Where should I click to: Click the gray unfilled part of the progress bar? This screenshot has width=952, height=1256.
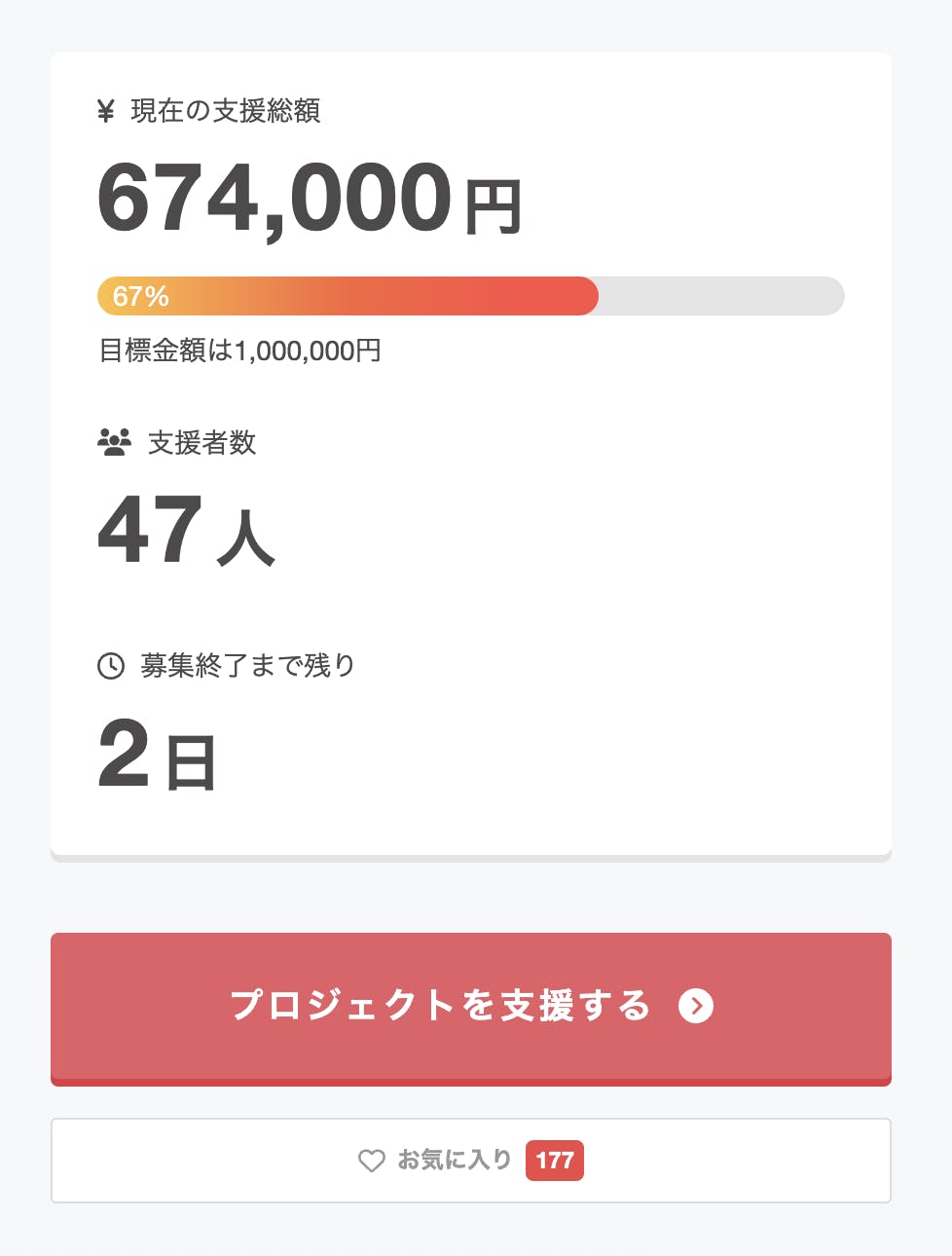pyautogui.click(x=720, y=296)
